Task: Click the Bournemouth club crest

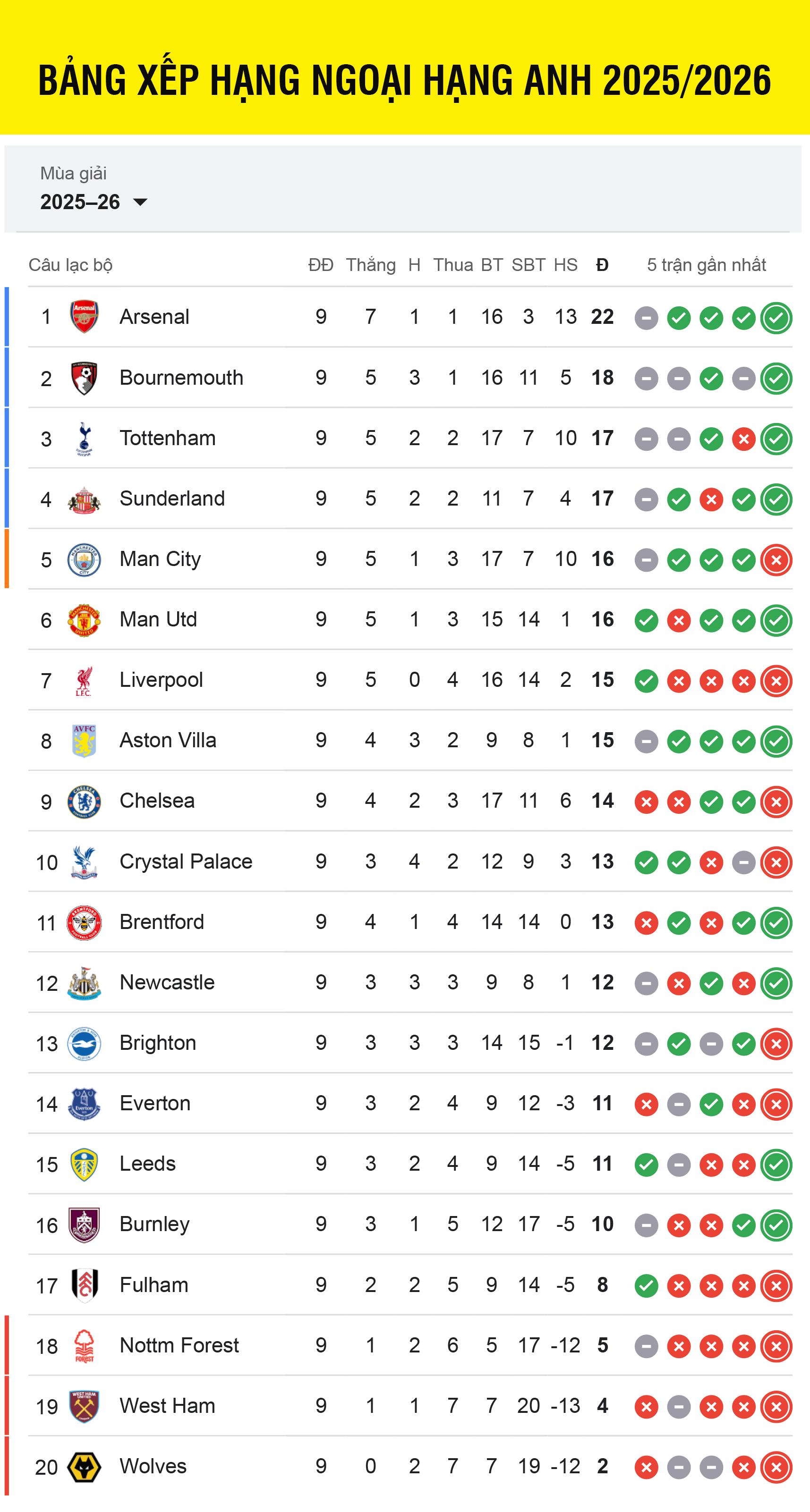Action: 84,378
